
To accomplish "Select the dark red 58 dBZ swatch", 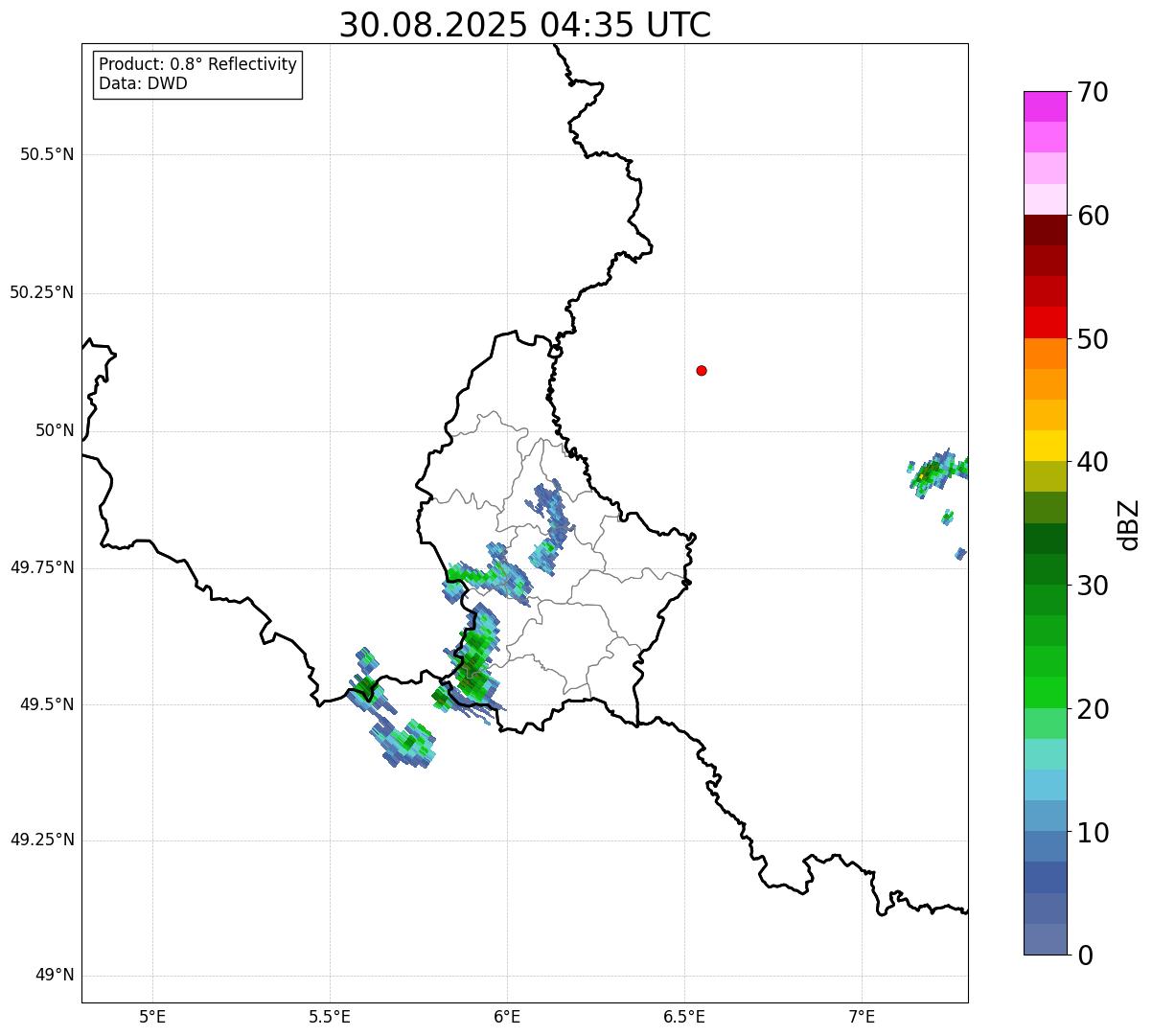I will (1046, 230).
